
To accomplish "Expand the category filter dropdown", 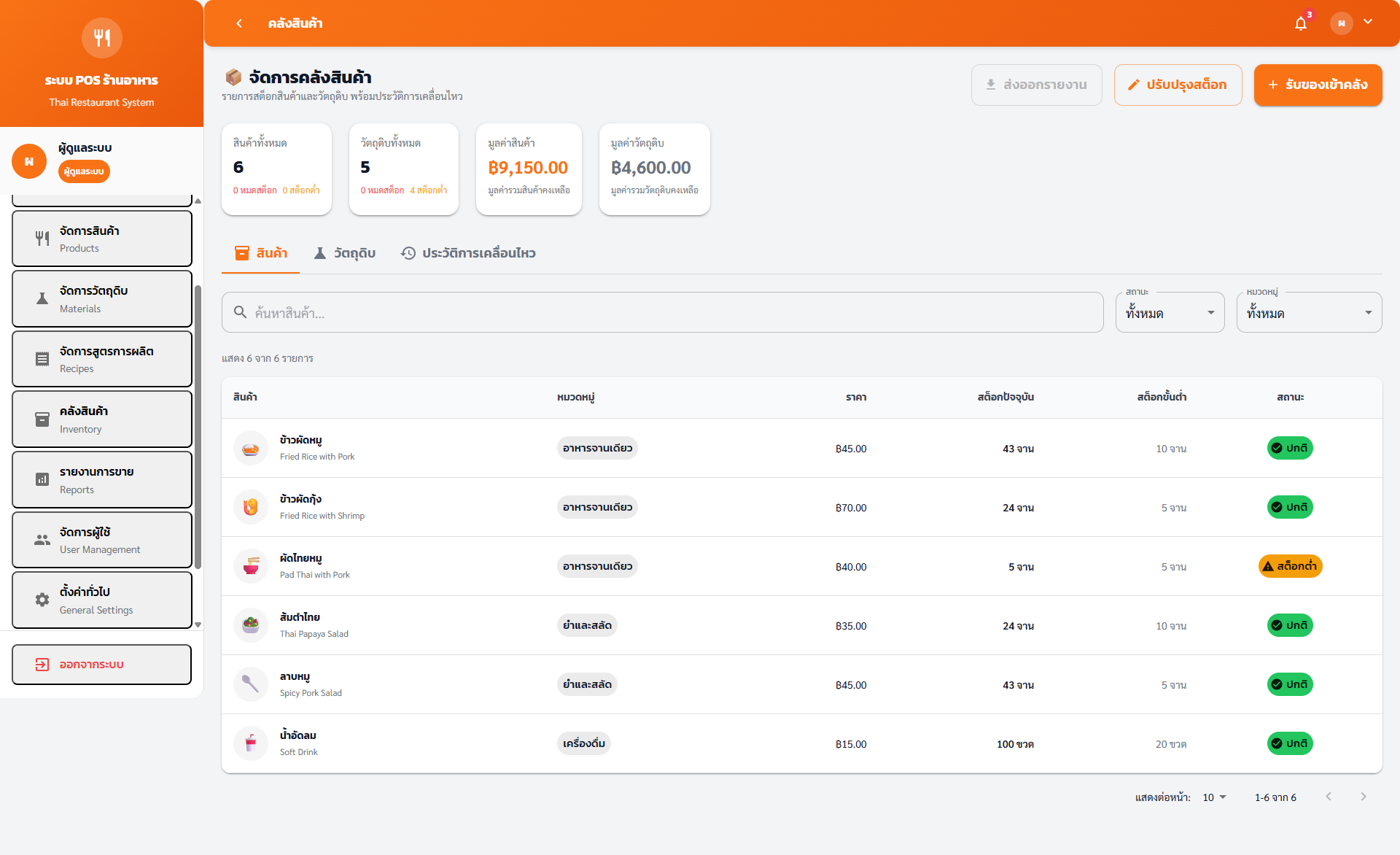I will pyautogui.click(x=1309, y=313).
